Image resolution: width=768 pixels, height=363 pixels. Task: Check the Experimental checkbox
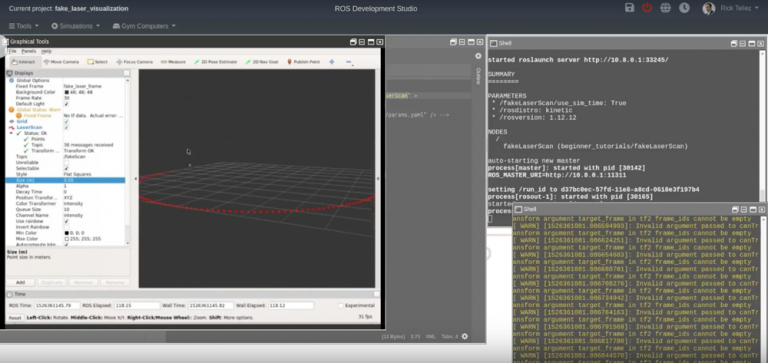340,306
